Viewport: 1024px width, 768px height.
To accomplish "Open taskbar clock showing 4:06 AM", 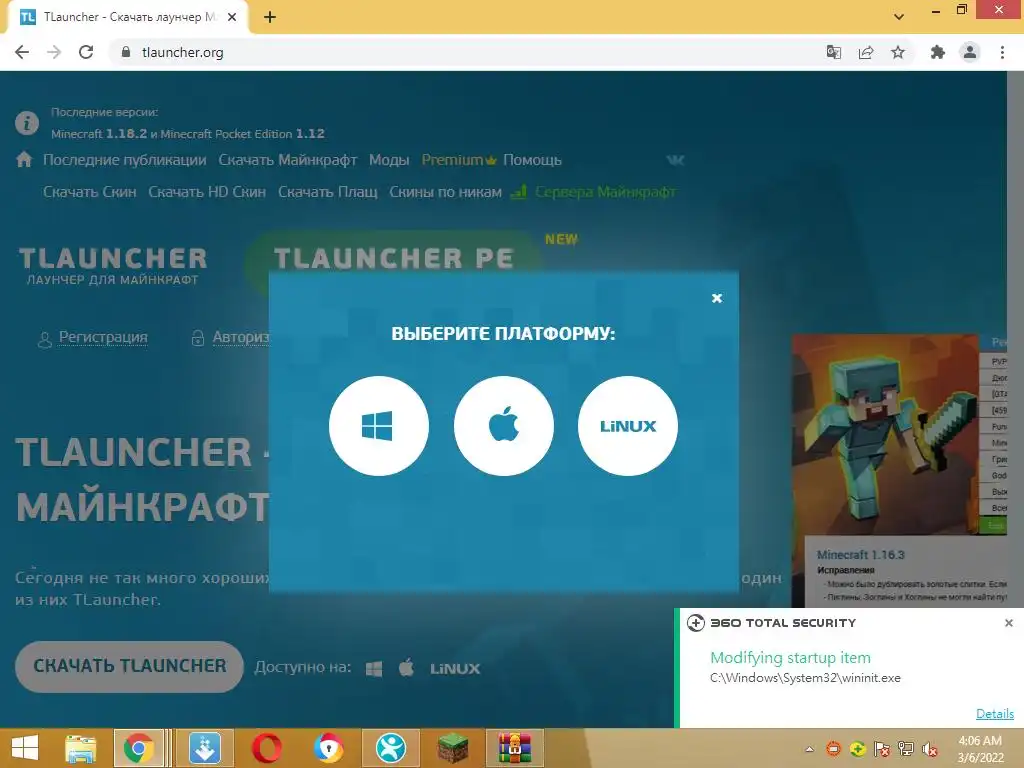I will click(980, 749).
